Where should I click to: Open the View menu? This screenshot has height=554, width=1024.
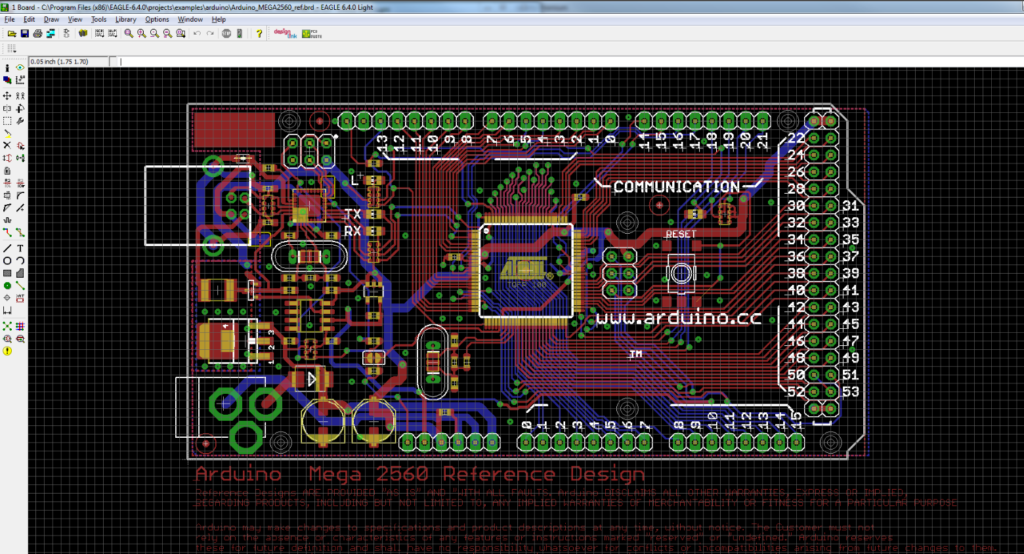75,20
